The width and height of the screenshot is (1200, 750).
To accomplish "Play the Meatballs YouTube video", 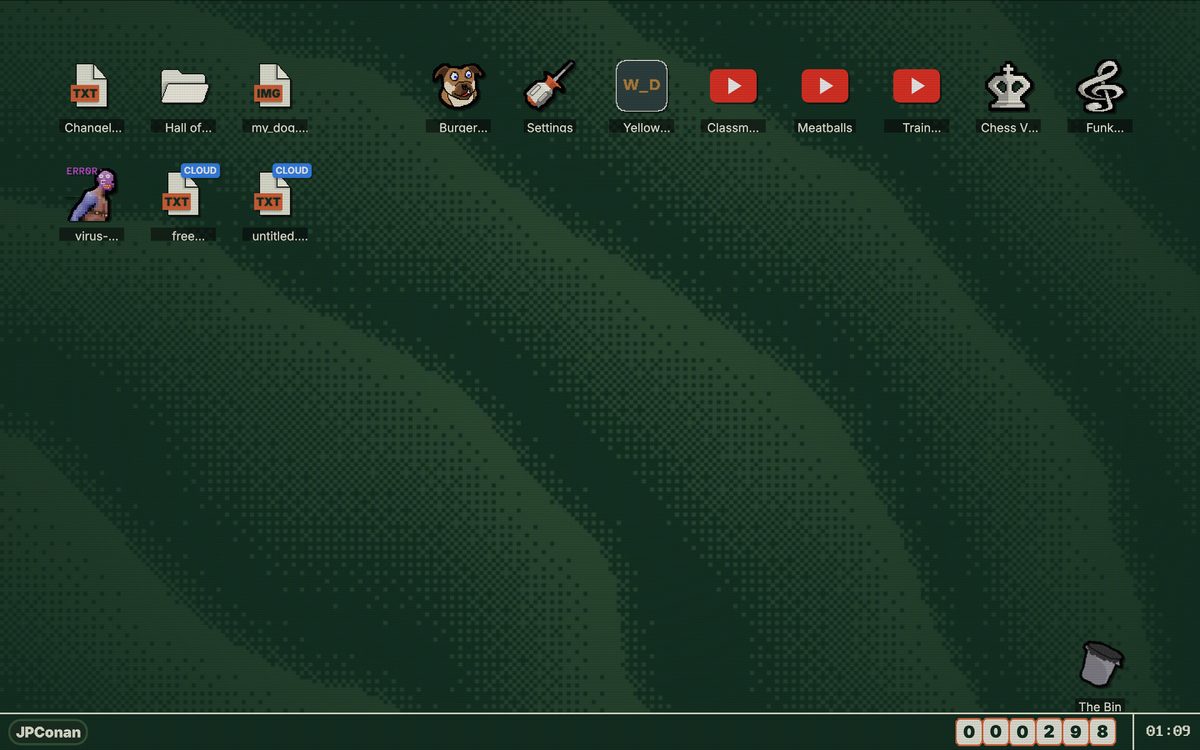I will pos(824,85).
